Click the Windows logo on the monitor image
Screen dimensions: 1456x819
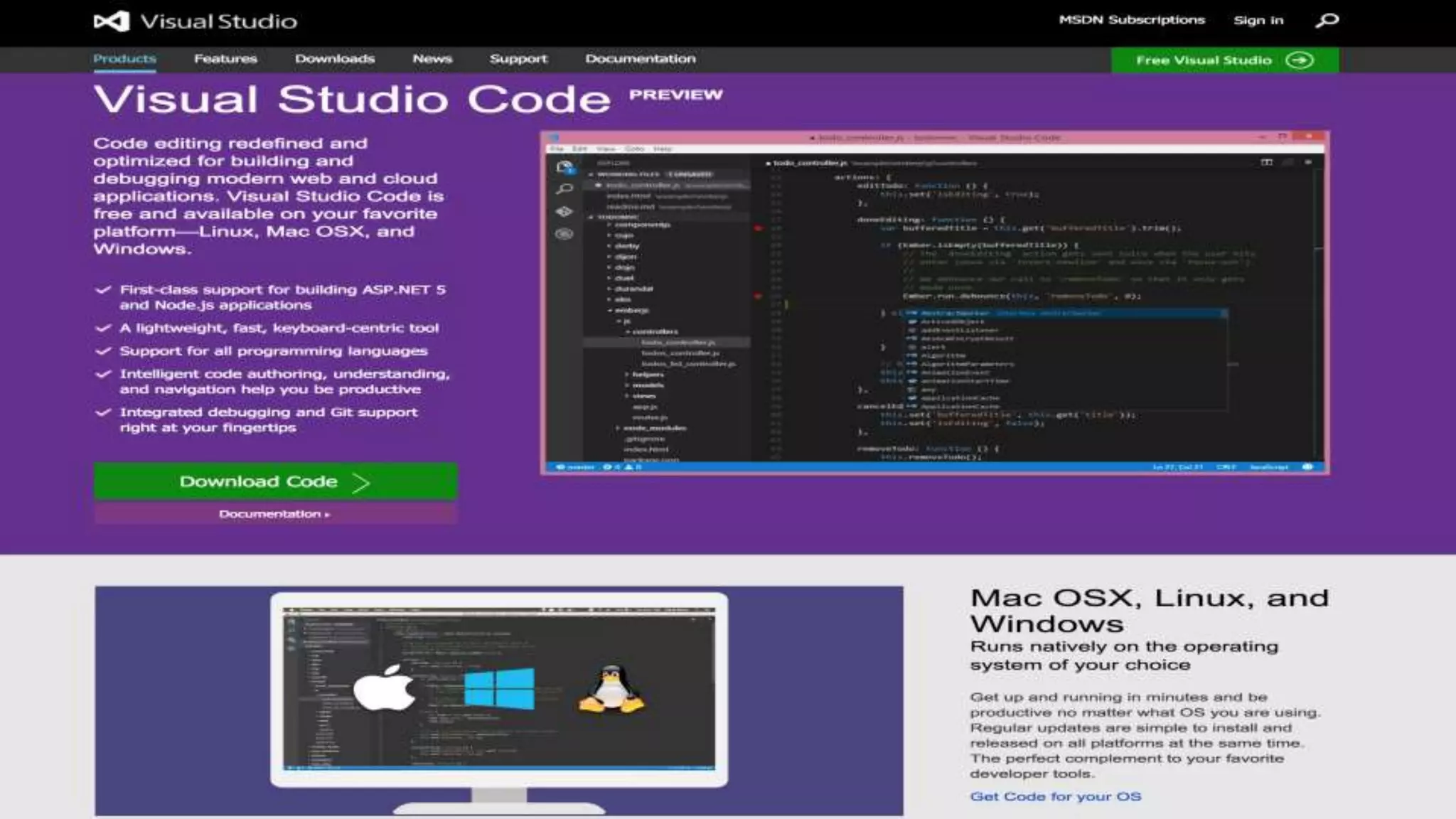(499, 688)
